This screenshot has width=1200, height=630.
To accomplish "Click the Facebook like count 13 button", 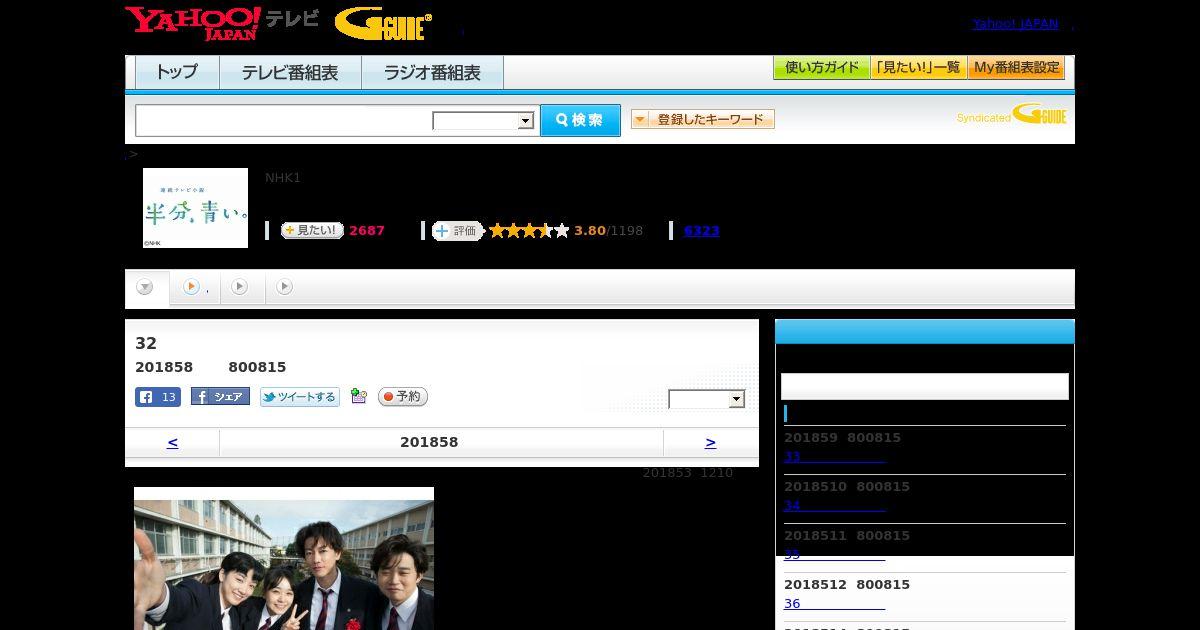I will (x=158, y=397).
